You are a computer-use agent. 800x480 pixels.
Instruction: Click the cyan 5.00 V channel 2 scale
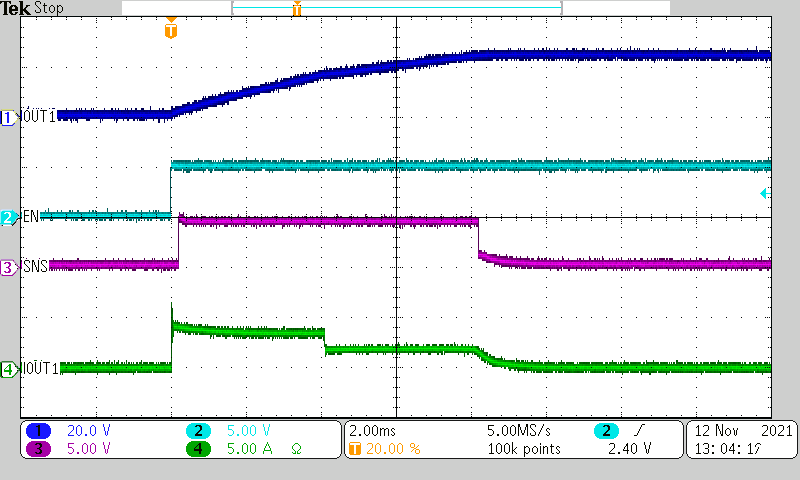point(248,431)
